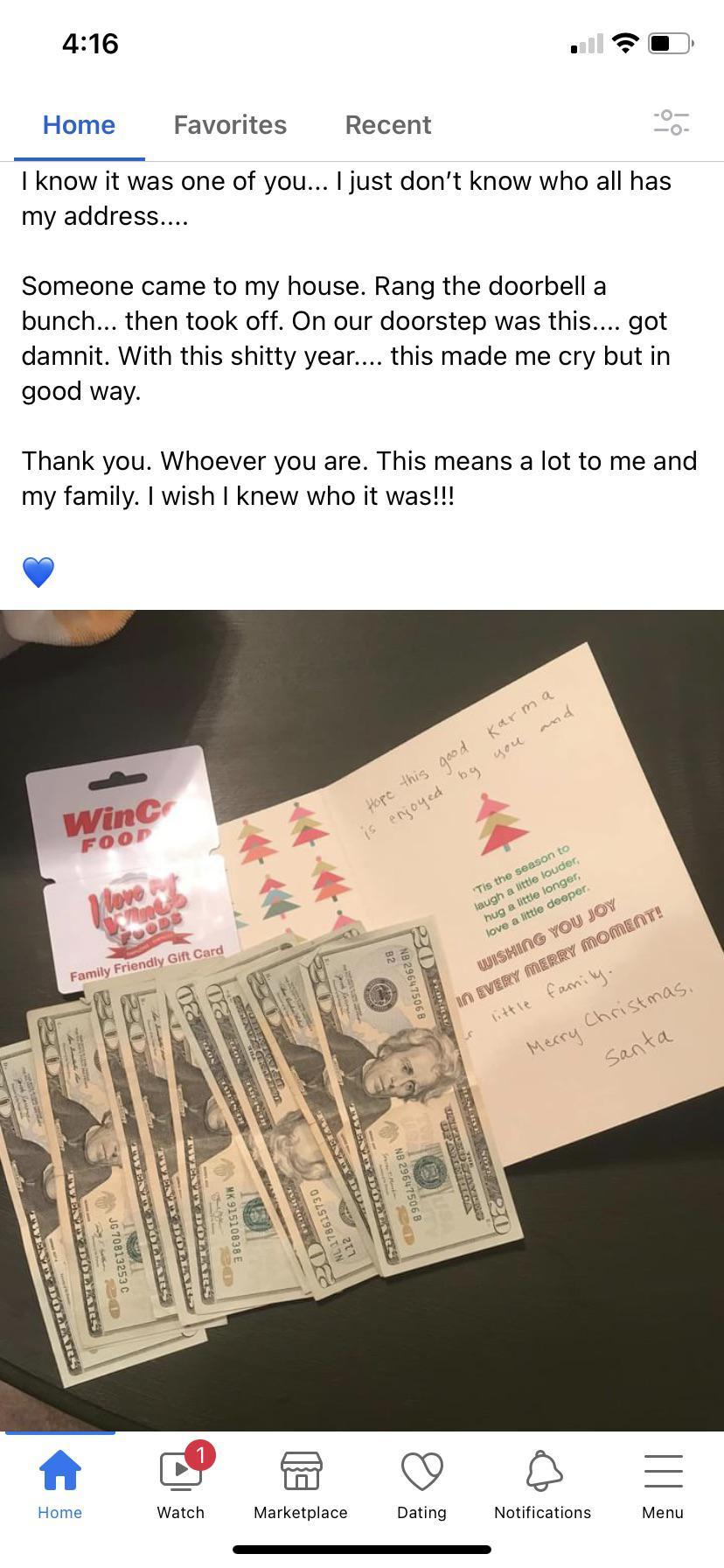Switch to the Recent tab
Viewport: 724px width, 1568px height.
(388, 125)
